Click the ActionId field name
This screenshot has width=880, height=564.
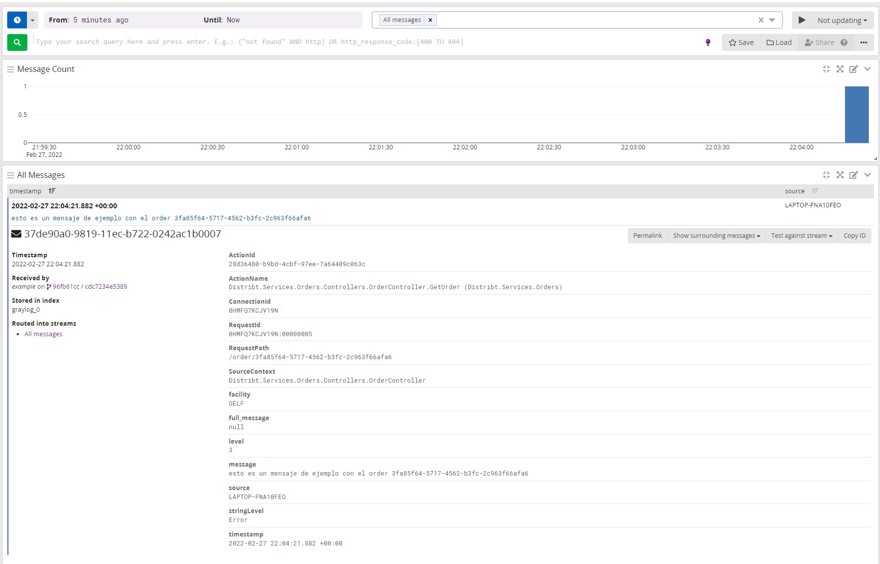242,255
